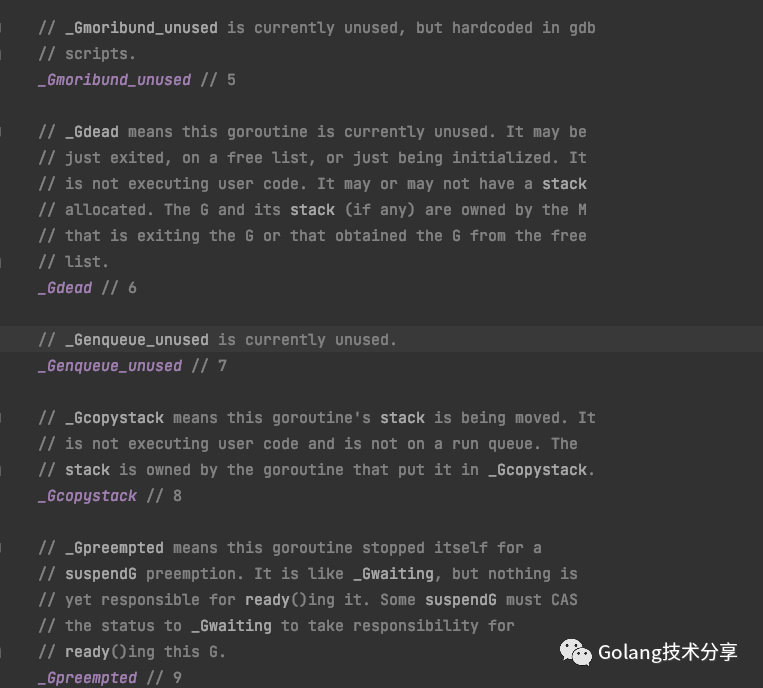
Task: Click the comment '// 8' after _Gcopystack
Action: [x=164, y=496]
